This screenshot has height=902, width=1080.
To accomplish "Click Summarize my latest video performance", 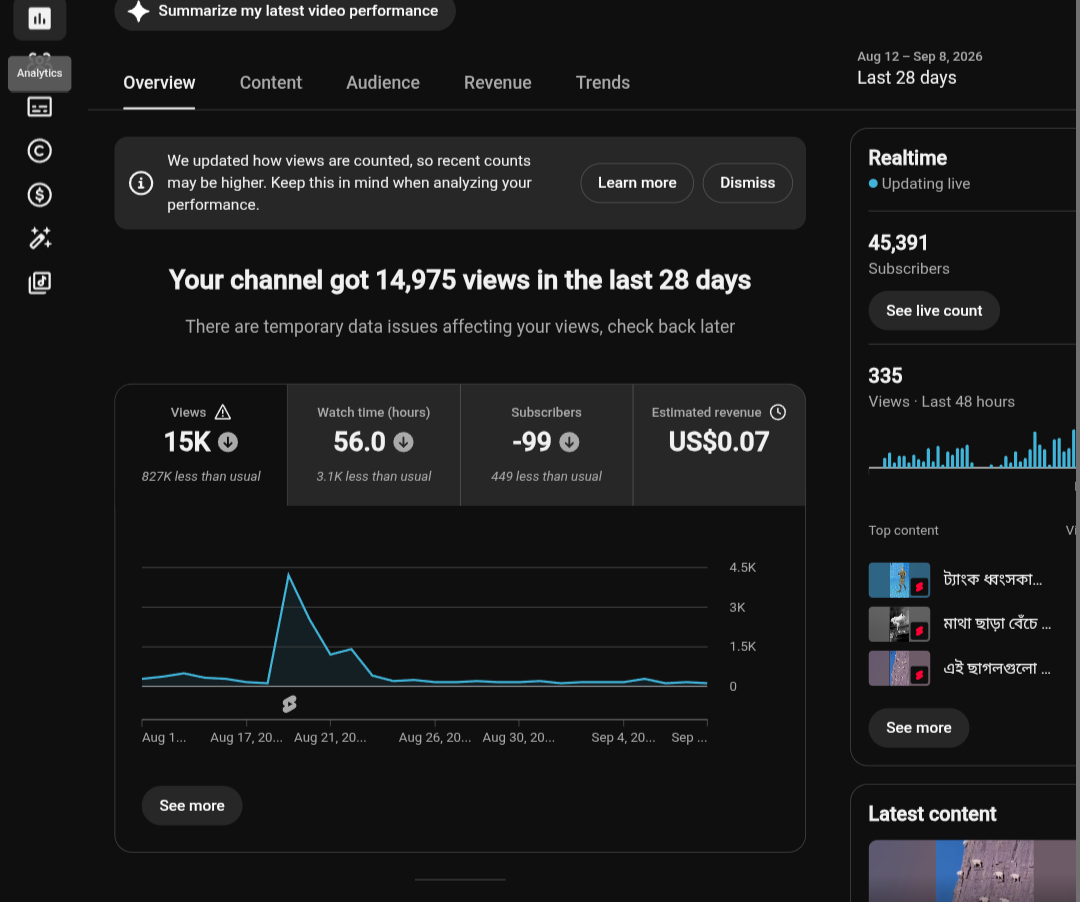I will [x=285, y=12].
